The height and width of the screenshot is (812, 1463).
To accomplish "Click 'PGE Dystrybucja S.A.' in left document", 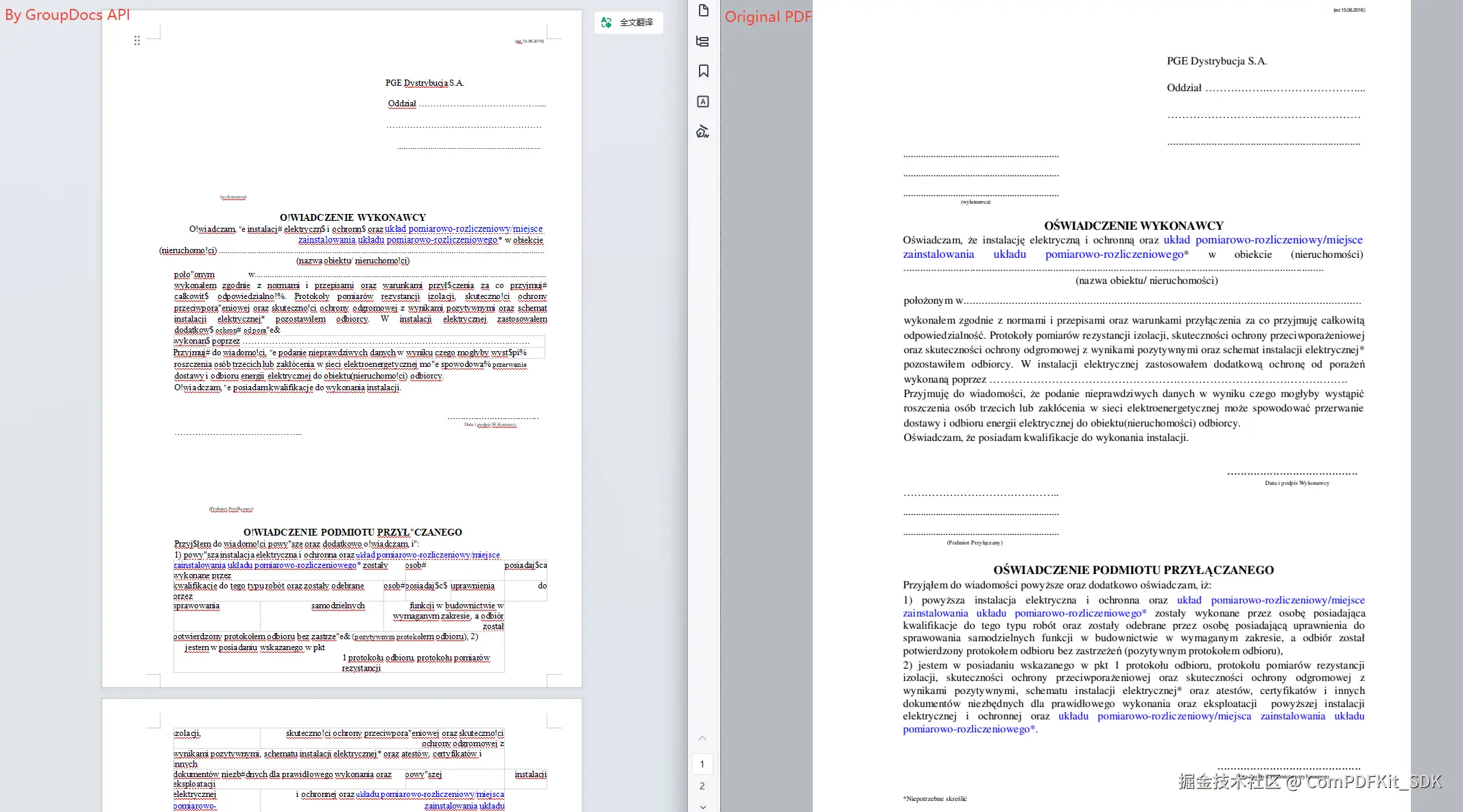I will point(425,83).
